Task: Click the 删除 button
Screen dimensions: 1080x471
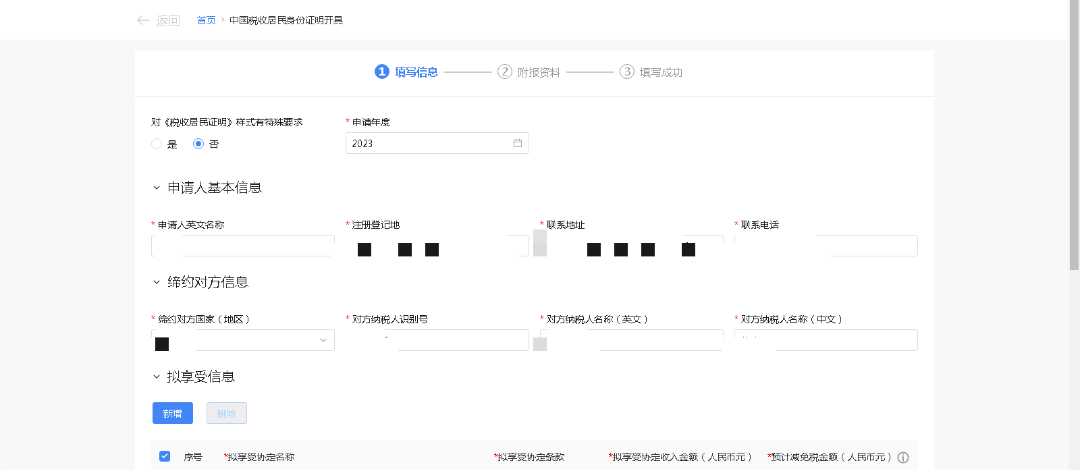Action: 226,413
